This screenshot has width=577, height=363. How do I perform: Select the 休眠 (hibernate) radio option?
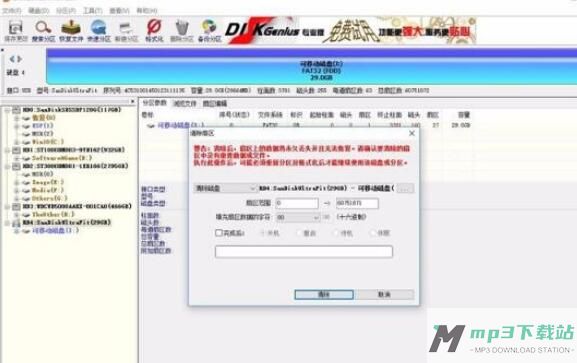(372, 233)
